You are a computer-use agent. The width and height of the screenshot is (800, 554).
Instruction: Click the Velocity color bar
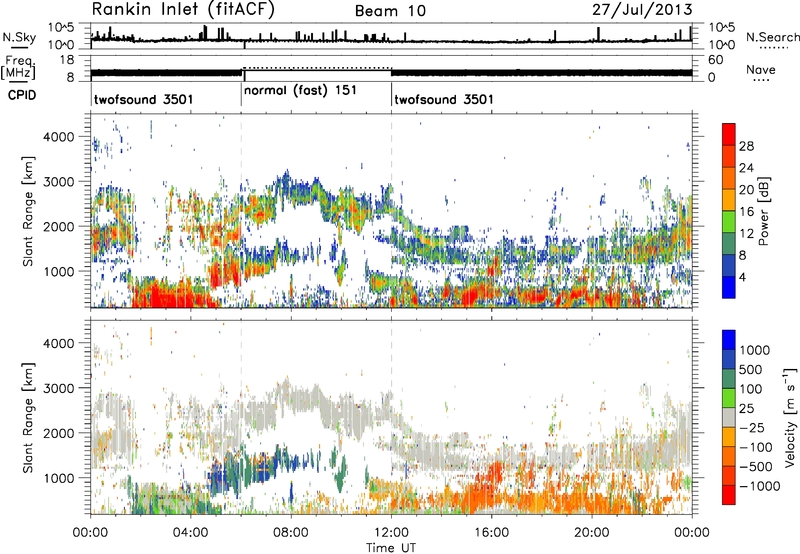[x=729, y=417]
